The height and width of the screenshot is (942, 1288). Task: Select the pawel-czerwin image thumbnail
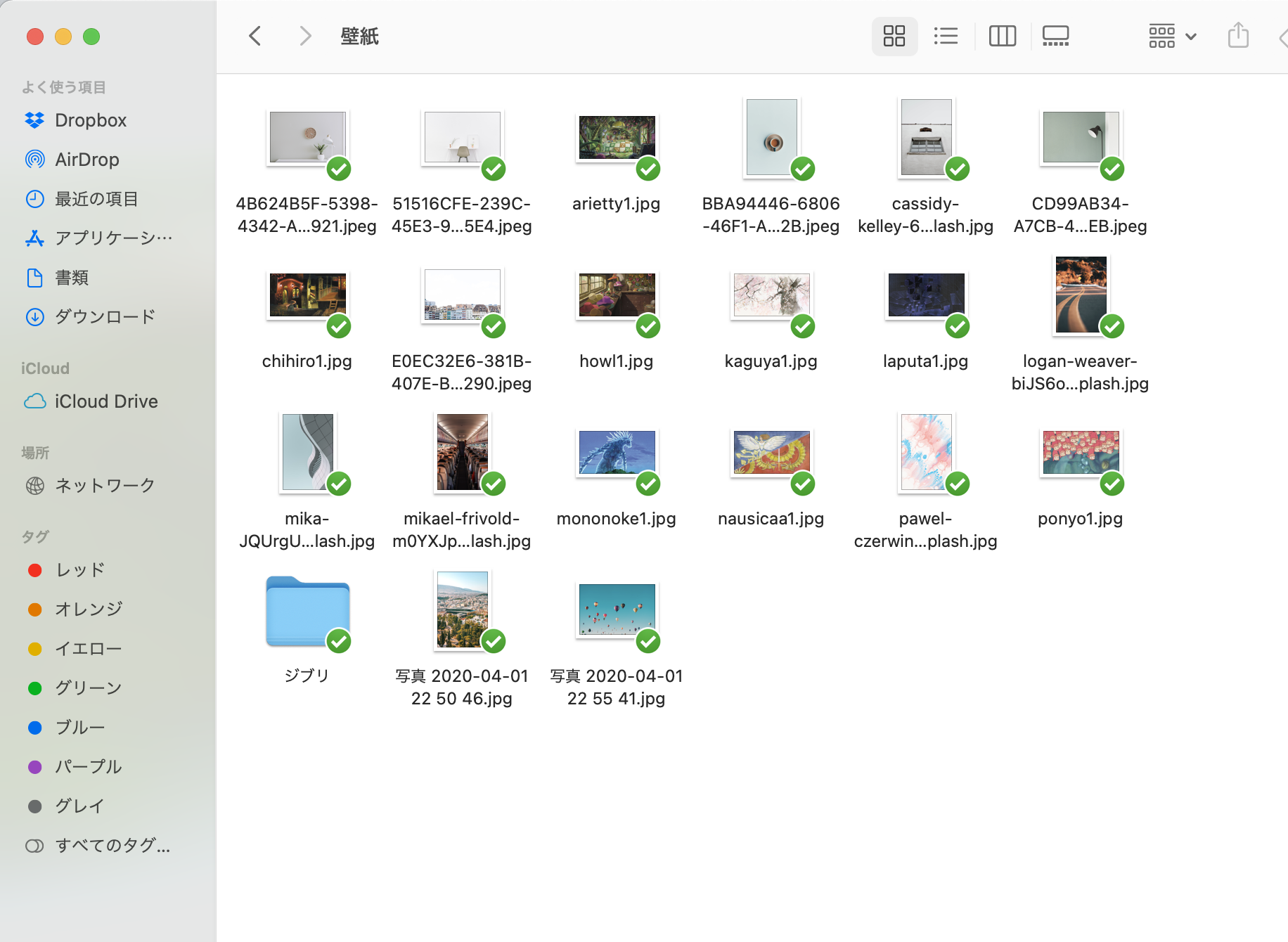point(926,452)
